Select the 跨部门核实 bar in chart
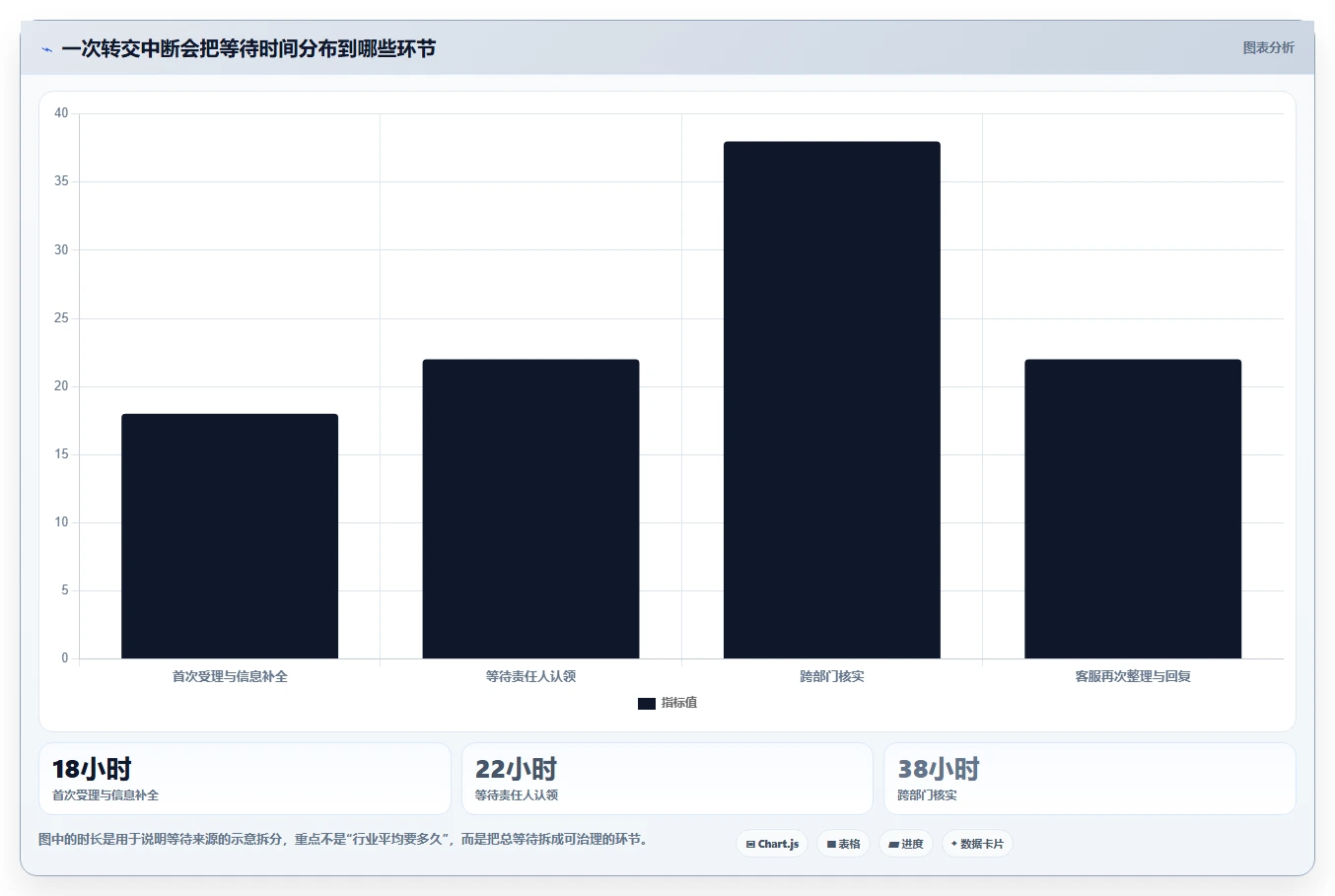Image resolution: width=1335 pixels, height=896 pixels. 832,400
